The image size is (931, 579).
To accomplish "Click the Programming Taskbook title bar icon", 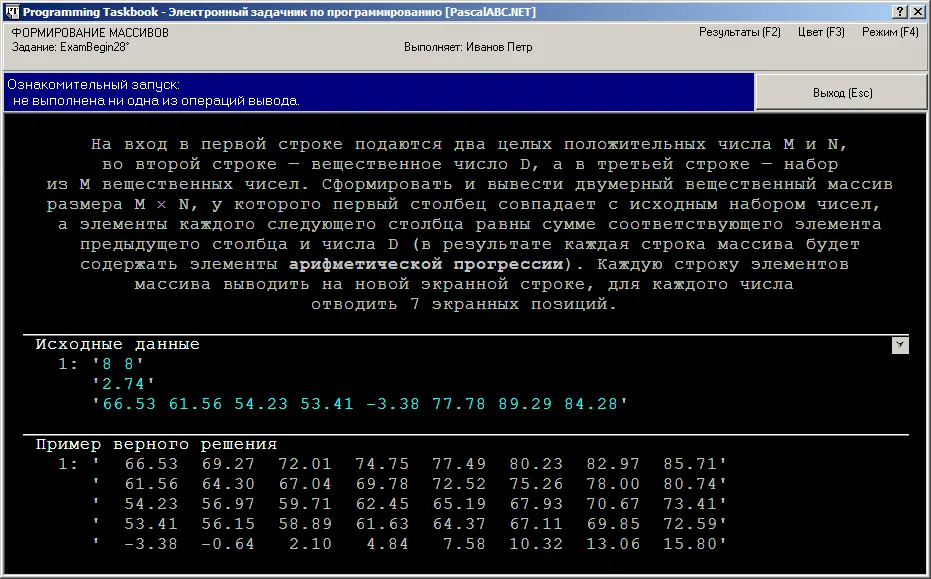I will click(x=11, y=10).
